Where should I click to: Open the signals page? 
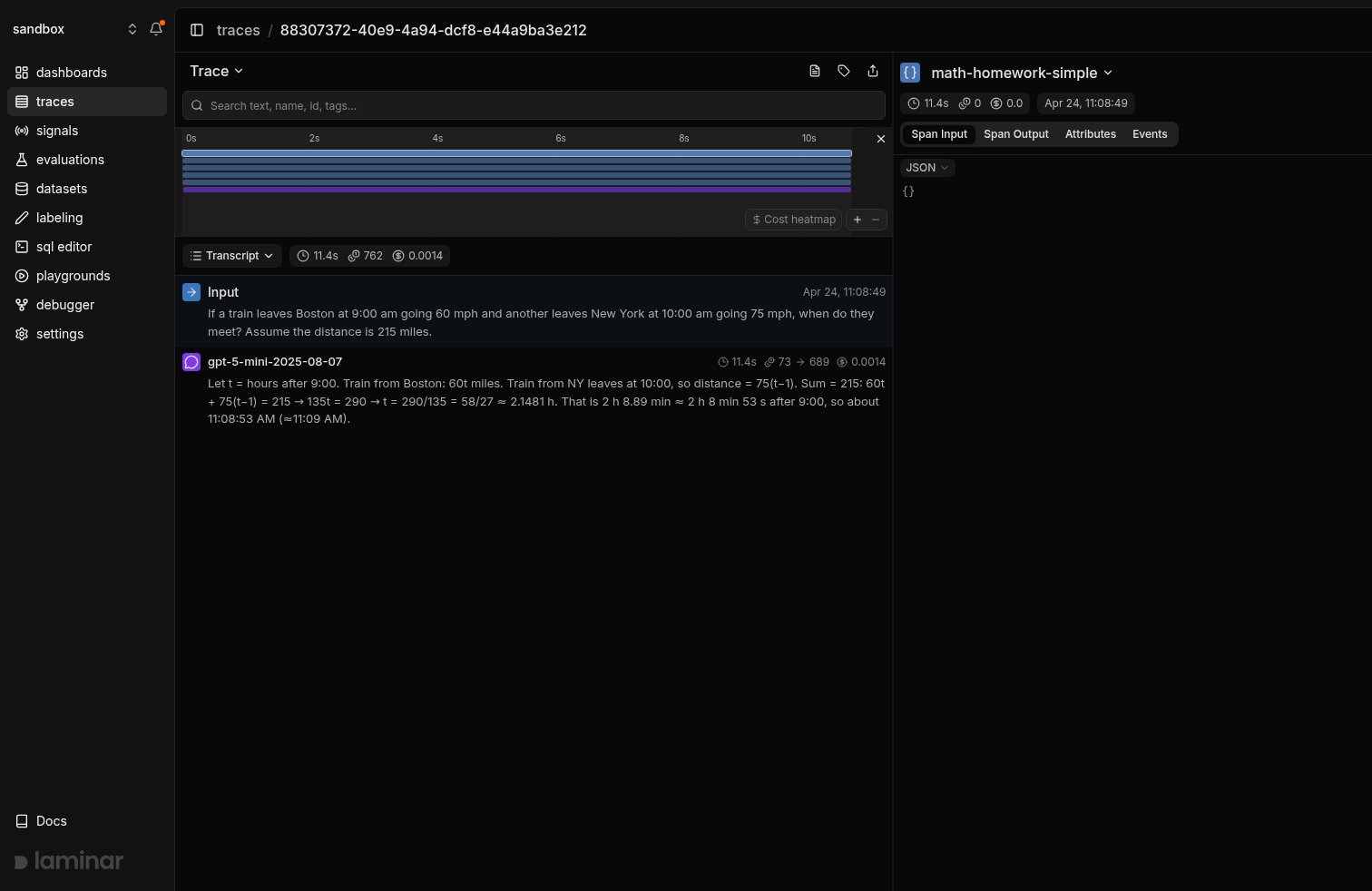(x=87, y=131)
